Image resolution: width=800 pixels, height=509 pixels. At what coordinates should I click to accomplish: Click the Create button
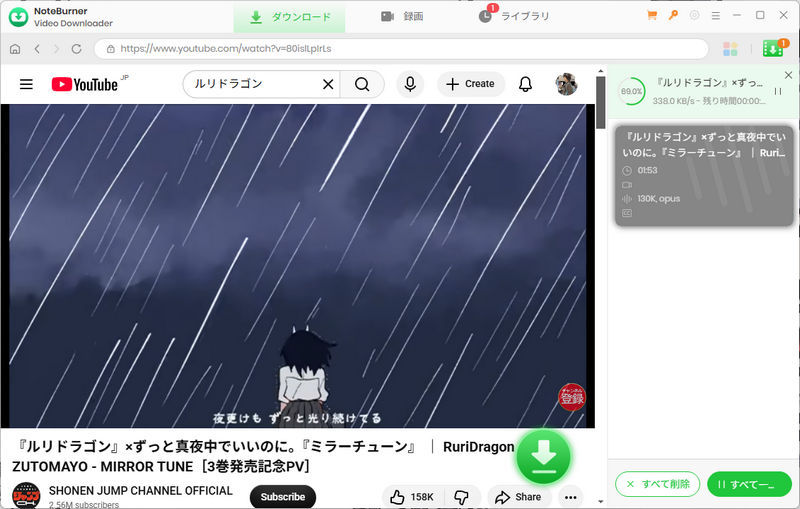471,84
